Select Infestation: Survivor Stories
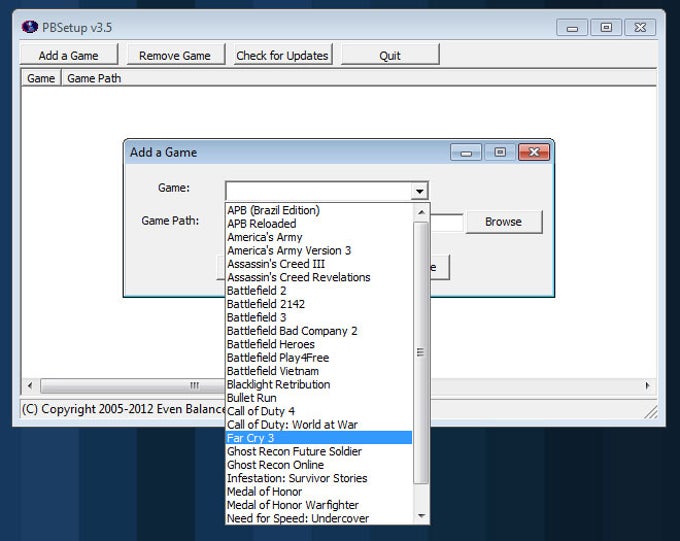680x541 pixels. [319, 479]
